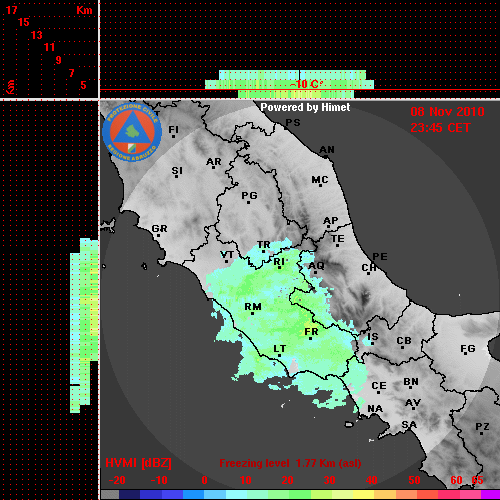Click the MC city label
The image size is (500, 500).
pyautogui.click(x=320, y=180)
